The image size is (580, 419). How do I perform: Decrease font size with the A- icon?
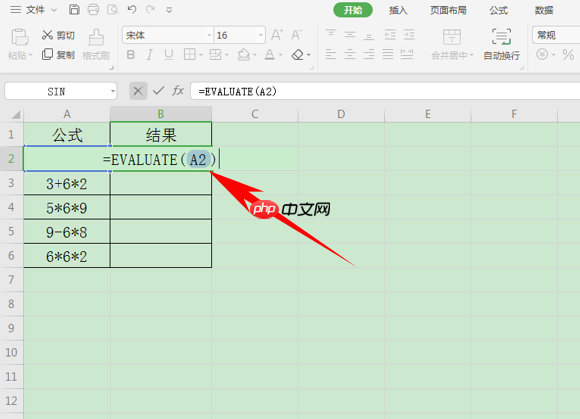point(297,35)
